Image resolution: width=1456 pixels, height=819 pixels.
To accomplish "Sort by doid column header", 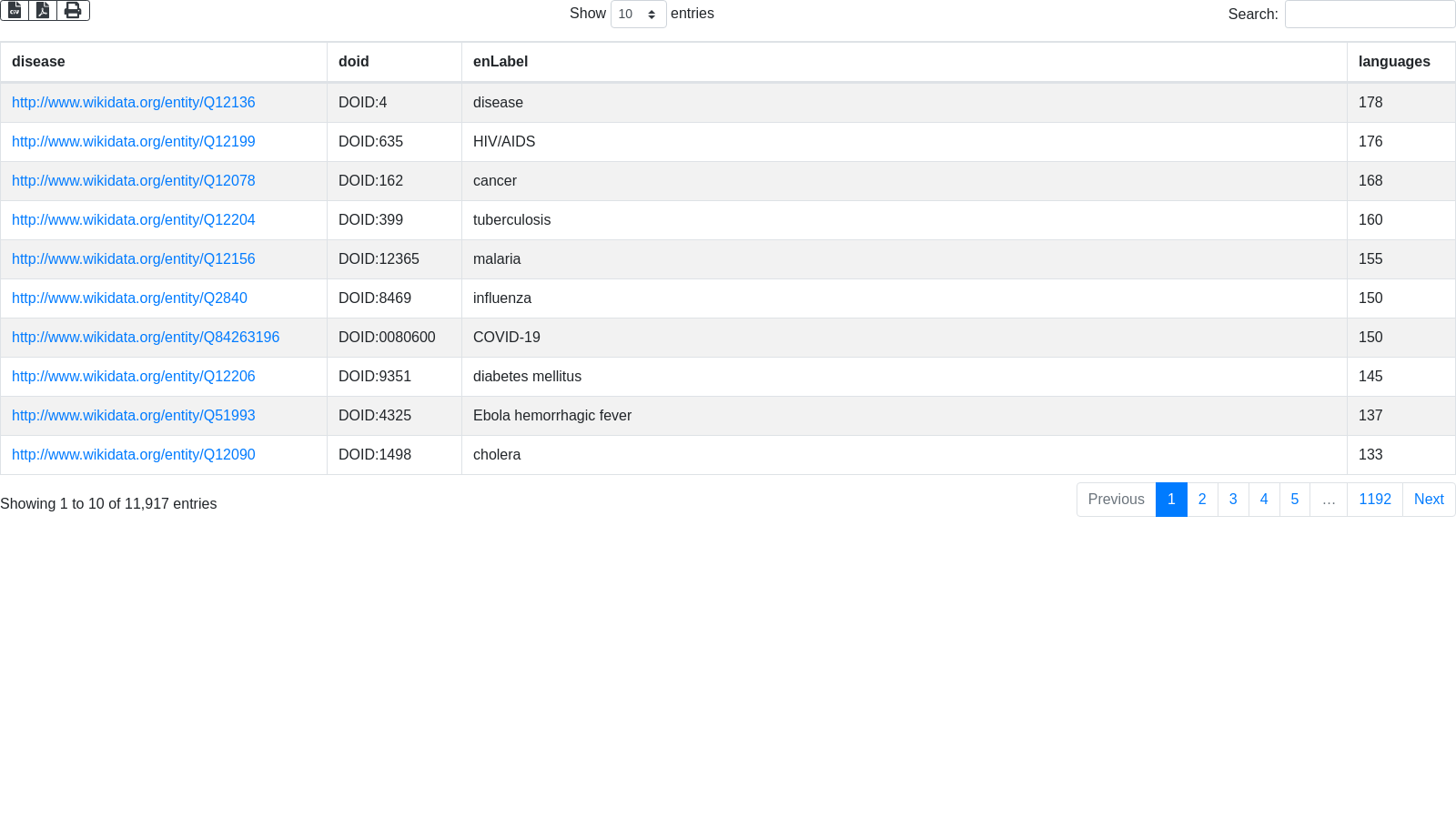I will click(394, 62).
